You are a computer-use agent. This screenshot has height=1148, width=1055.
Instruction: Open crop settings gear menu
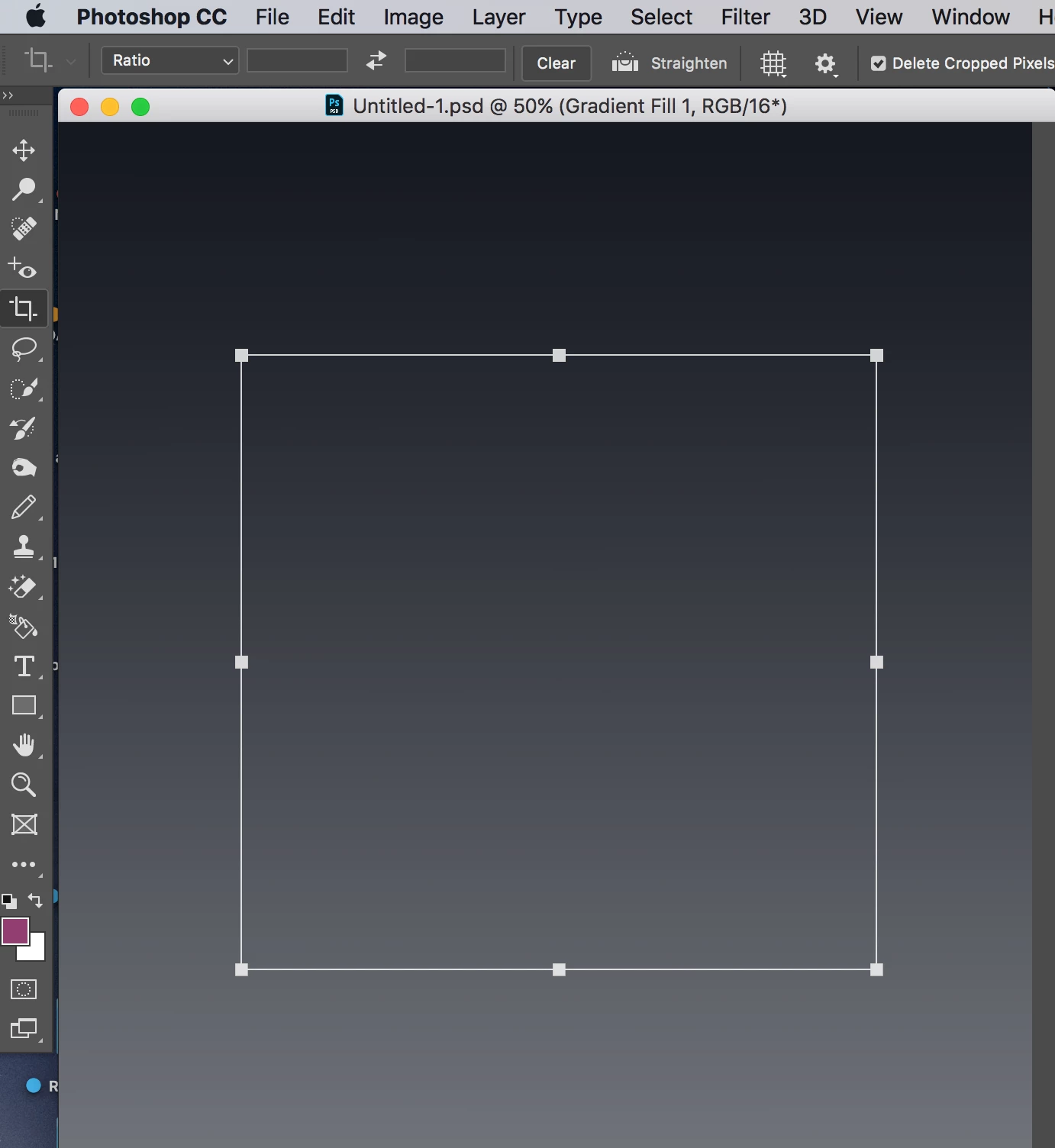(x=825, y=64)
